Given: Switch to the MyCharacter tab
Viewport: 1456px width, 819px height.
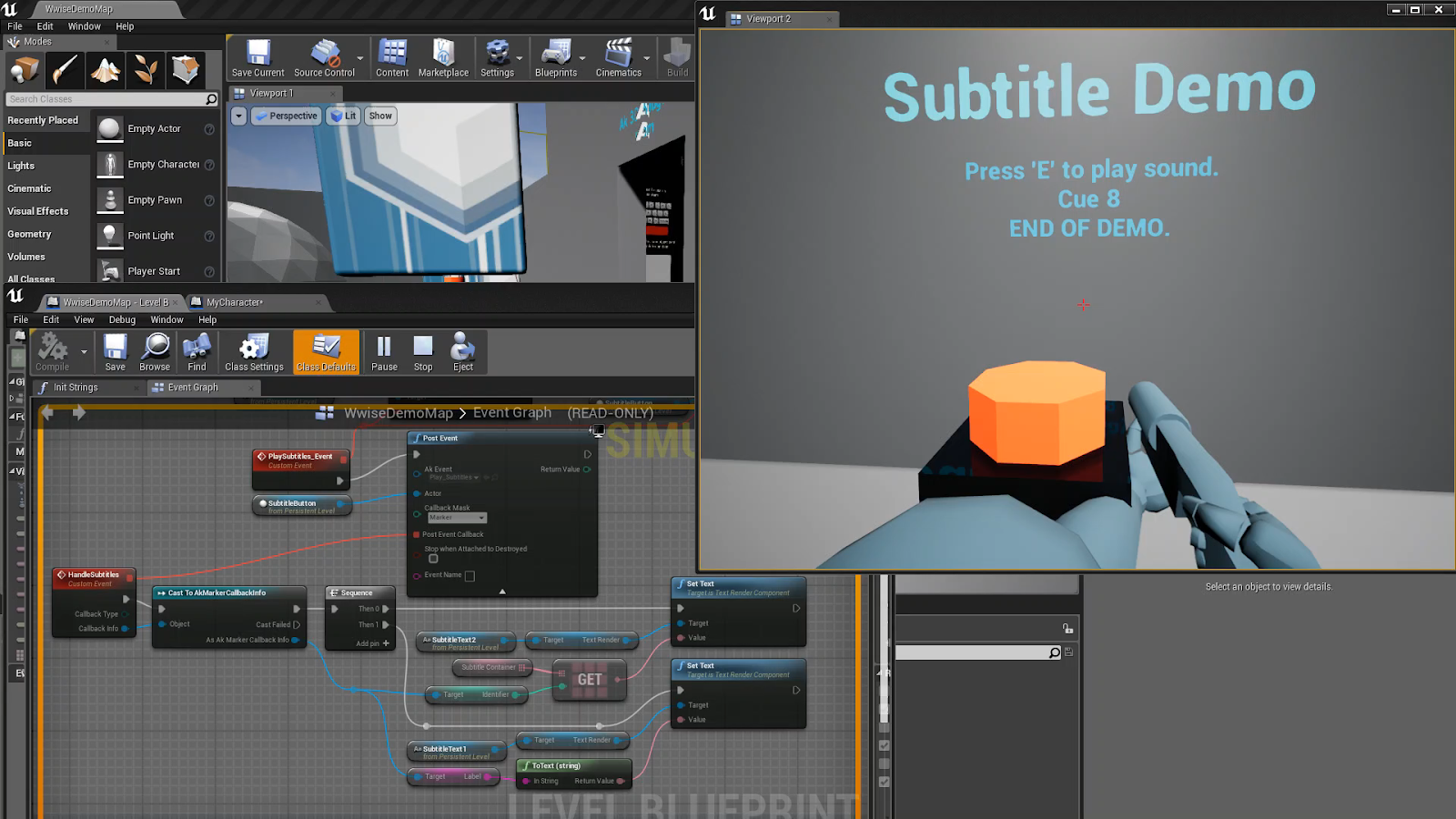Looking at the screenshot, I should point(235,302).
